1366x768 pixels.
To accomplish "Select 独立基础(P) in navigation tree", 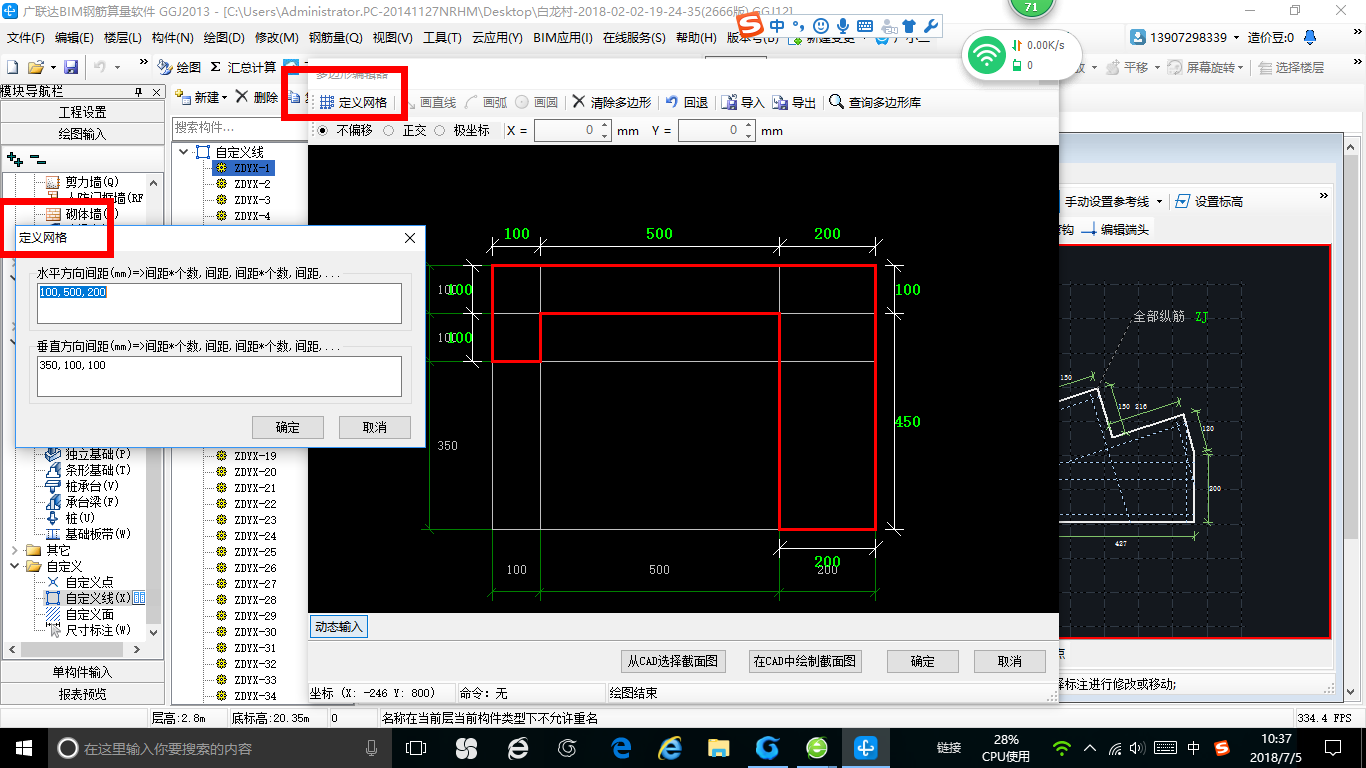I will click(89, 454).
